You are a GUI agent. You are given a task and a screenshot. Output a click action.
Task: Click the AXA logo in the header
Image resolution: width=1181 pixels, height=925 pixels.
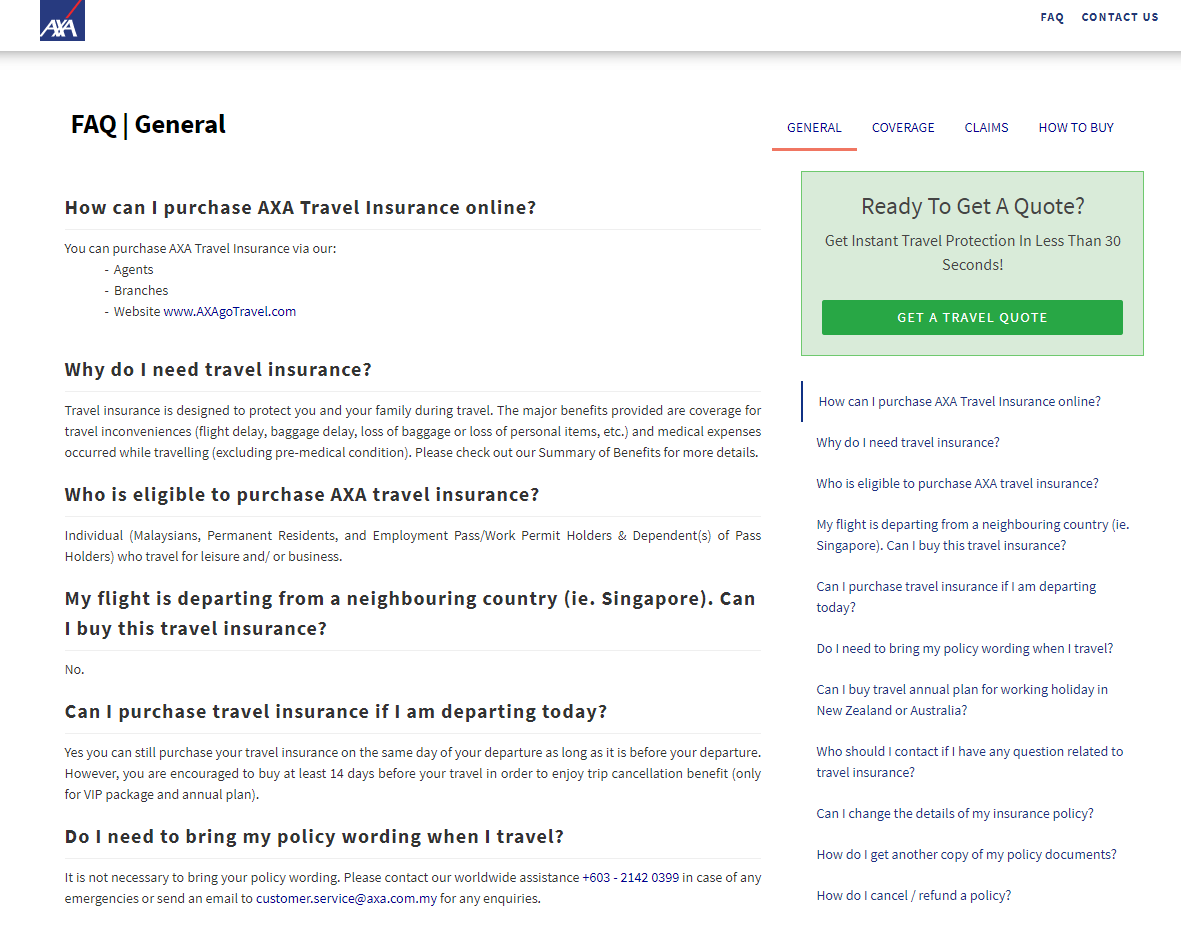pos(61,19)
